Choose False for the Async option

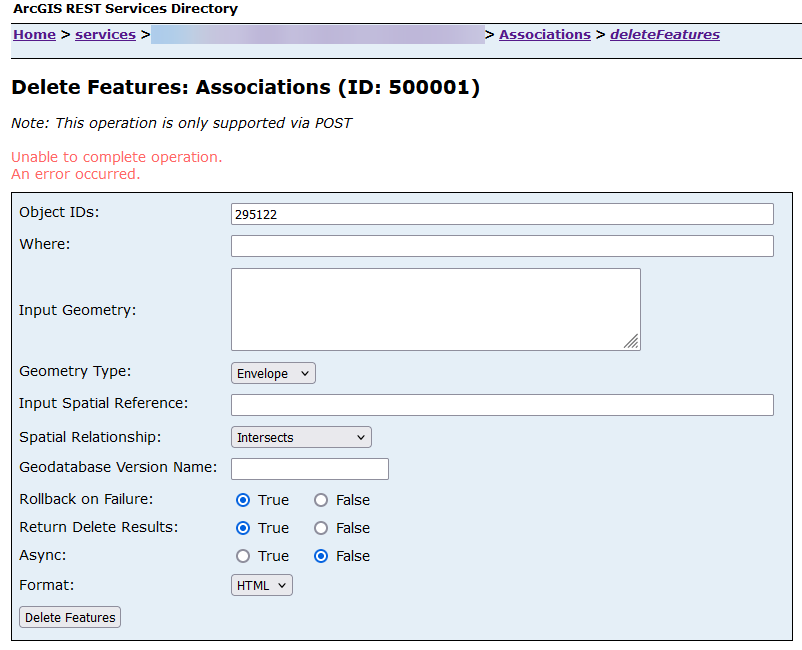[x=321, y=556]
